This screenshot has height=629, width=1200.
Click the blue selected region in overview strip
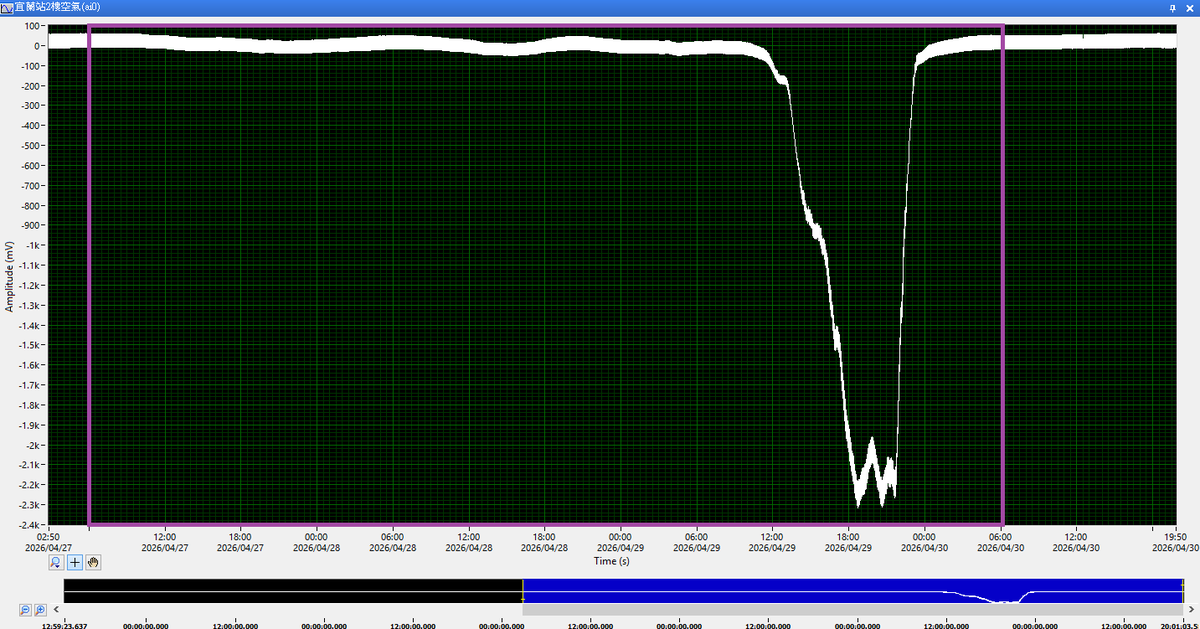852,590
